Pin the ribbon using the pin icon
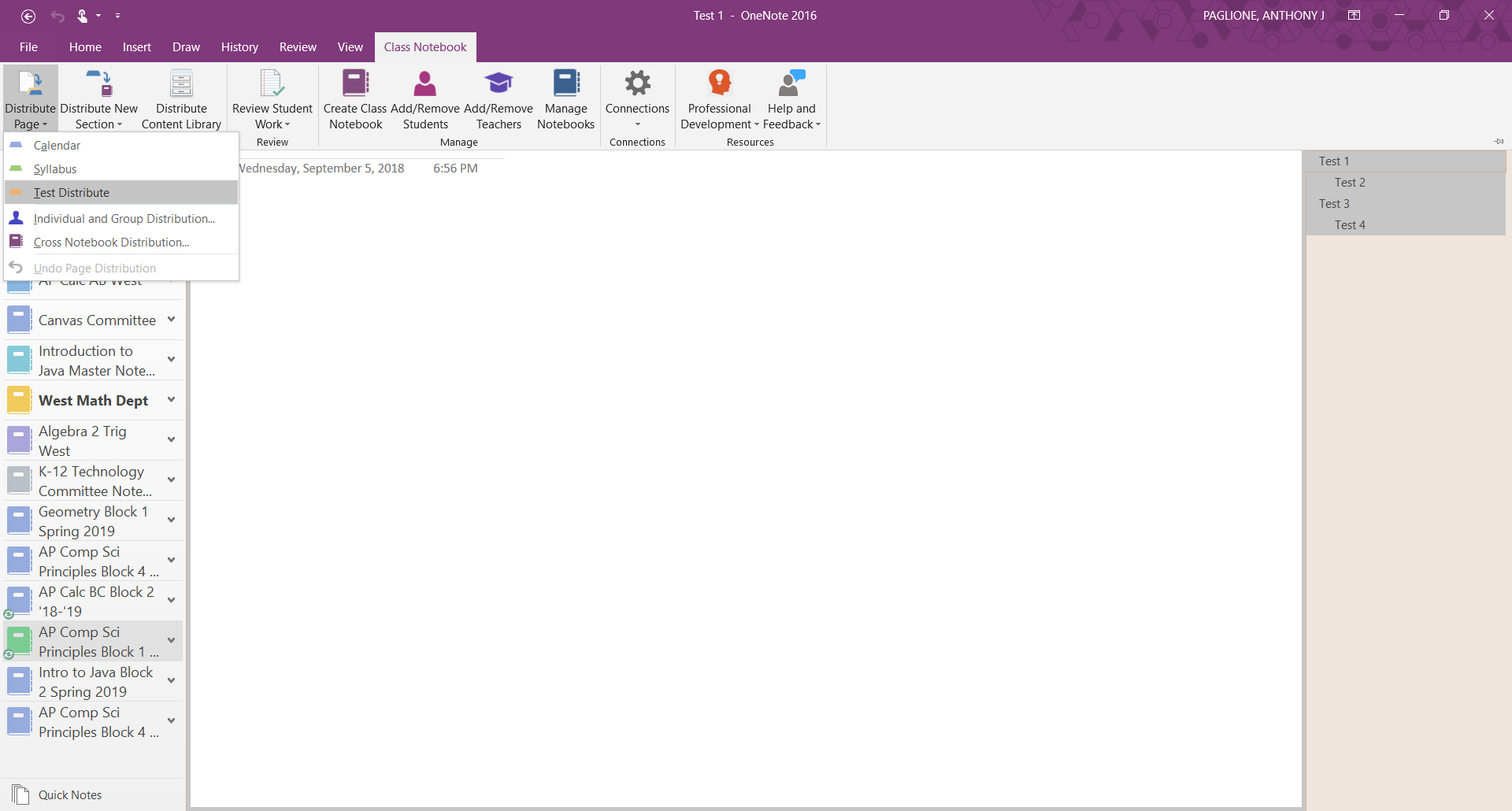 click(1499, 141)
